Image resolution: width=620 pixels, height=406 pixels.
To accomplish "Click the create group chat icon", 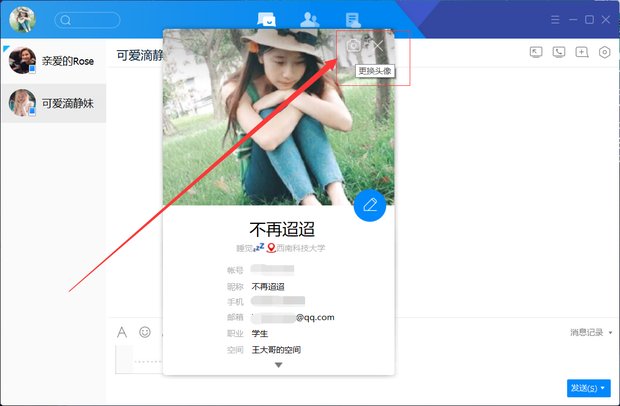I will 582,52.
